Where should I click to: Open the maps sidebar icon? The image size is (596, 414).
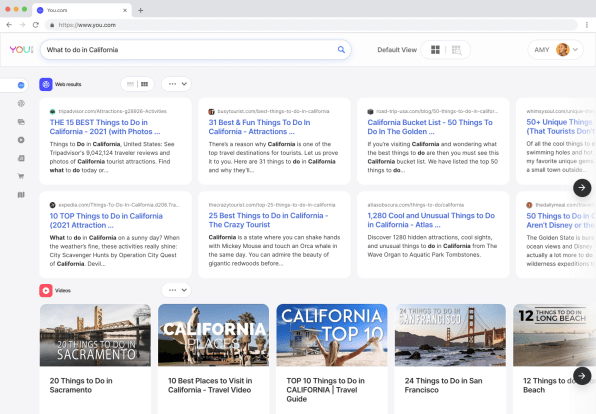21,195
